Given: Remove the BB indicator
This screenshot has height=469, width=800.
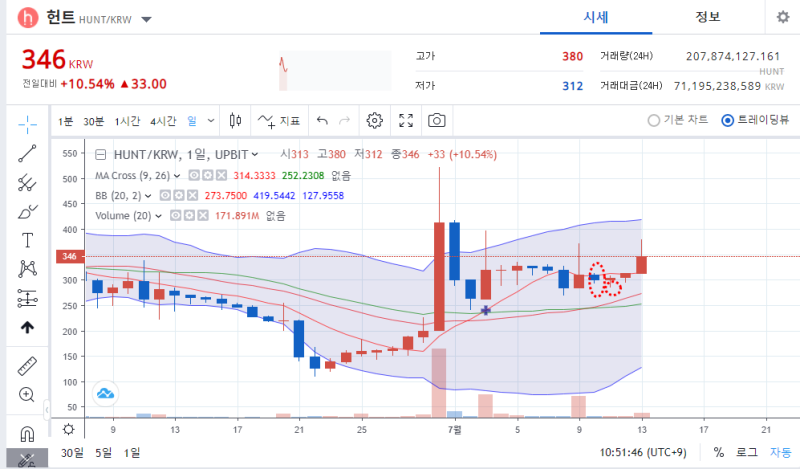Looking at the screenshot, I should 192,195.
